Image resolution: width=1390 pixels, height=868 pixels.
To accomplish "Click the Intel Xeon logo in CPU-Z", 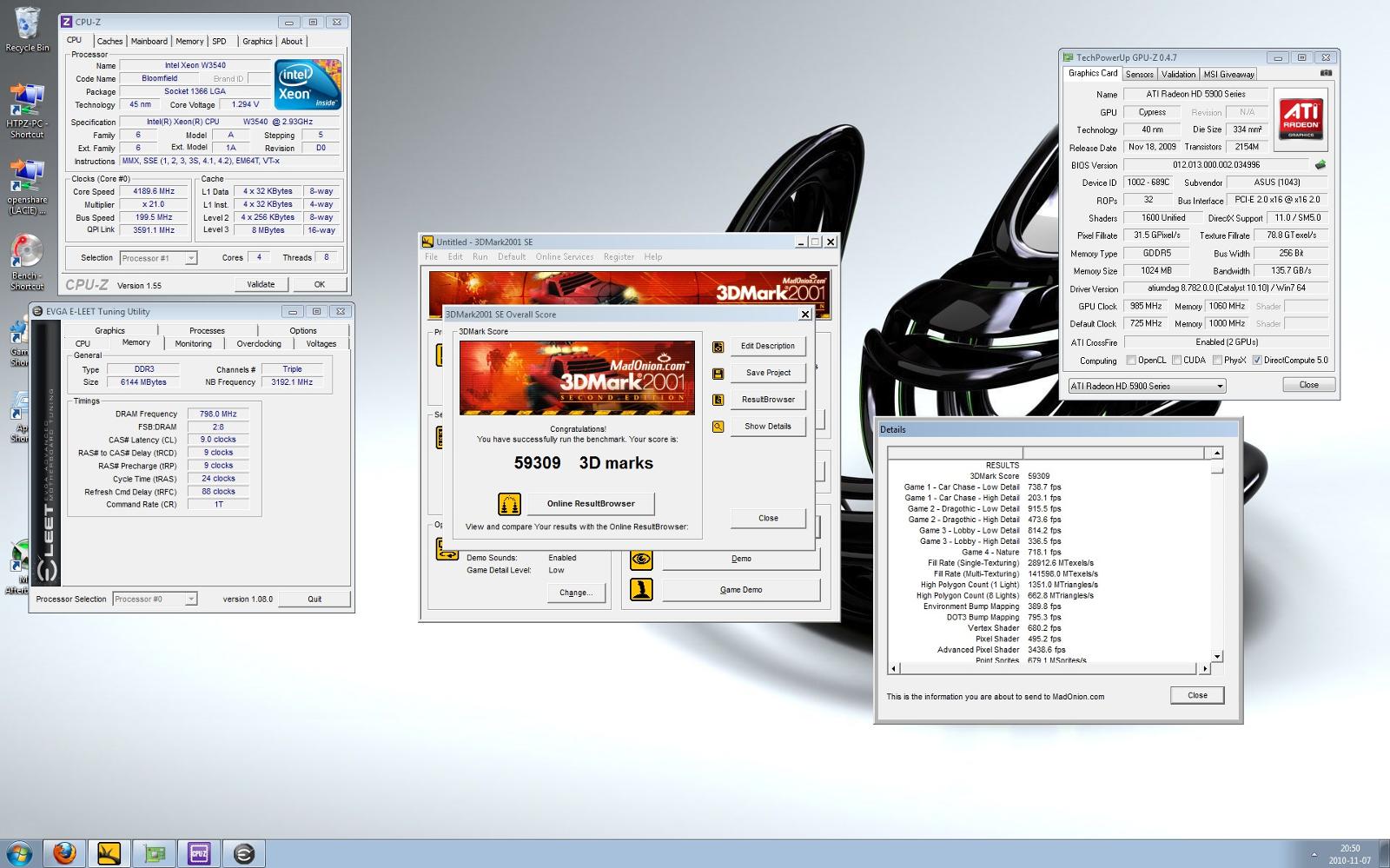I will pos(308,84).
